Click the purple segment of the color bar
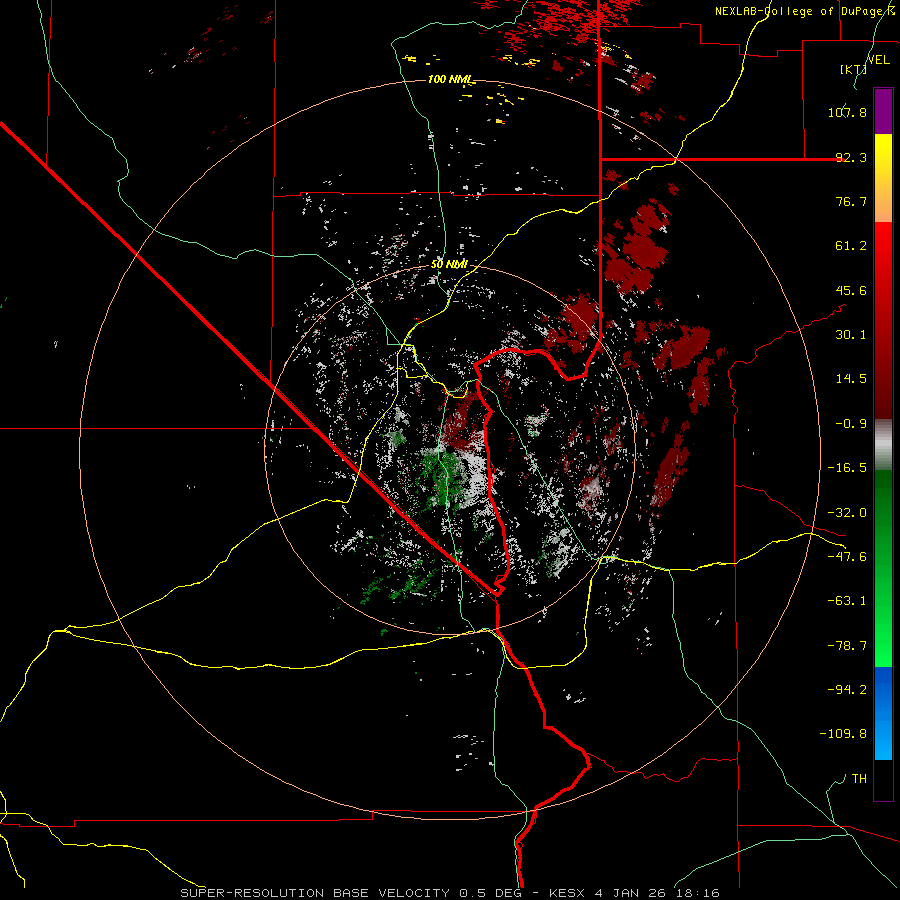Screen dimensions: 900x900 [x=883, y=111]
